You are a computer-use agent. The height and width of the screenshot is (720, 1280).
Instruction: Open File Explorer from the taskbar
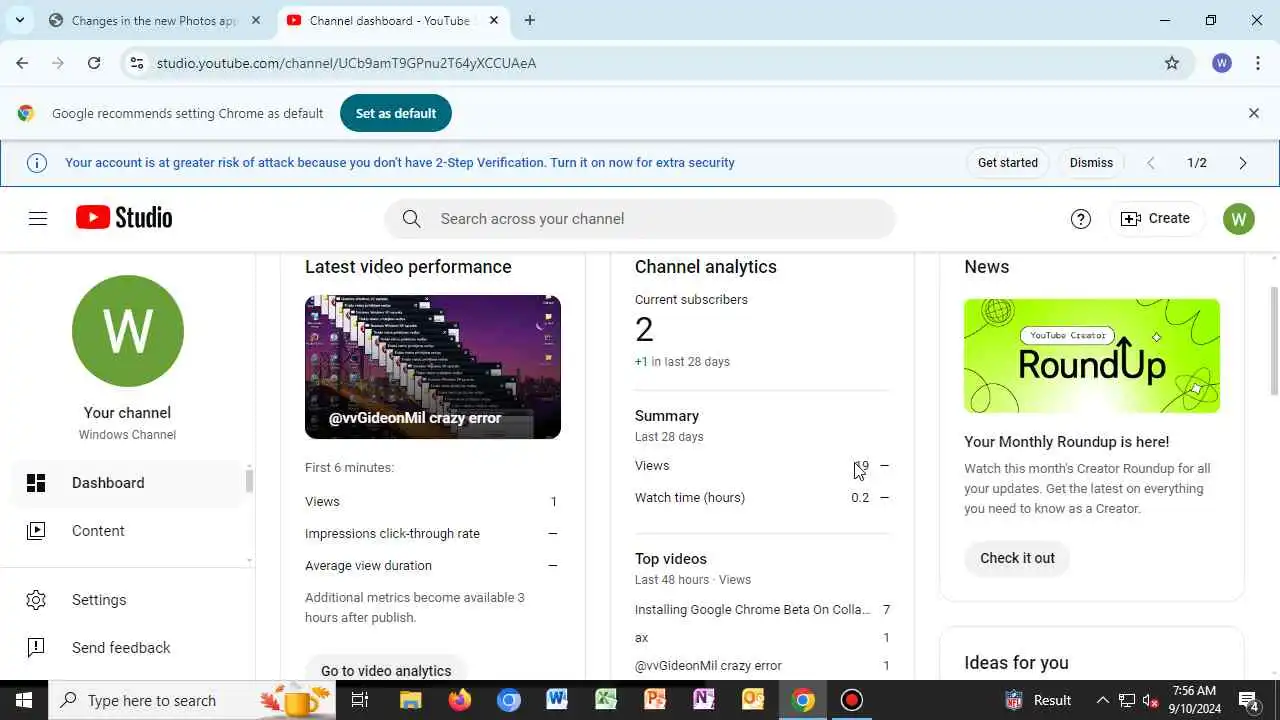411,700
